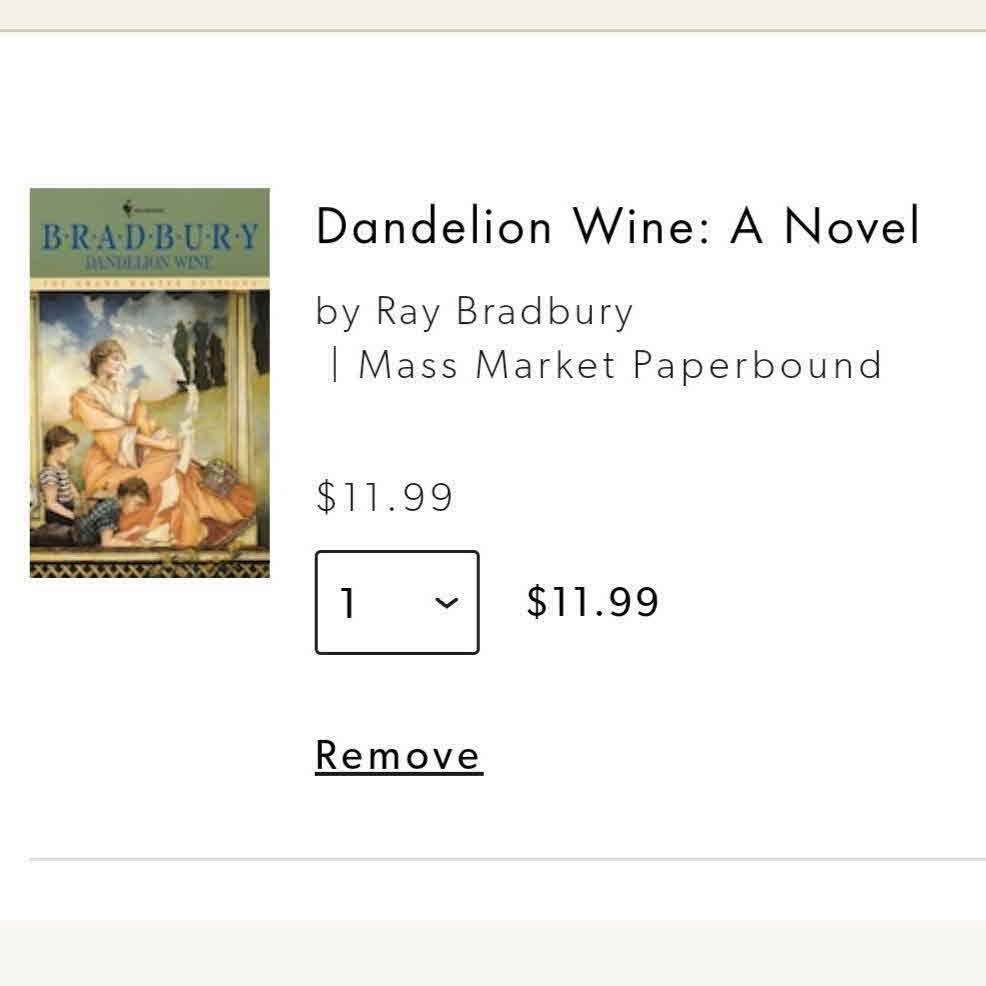Click the small publisher logo on the cover

pos(127,208)
